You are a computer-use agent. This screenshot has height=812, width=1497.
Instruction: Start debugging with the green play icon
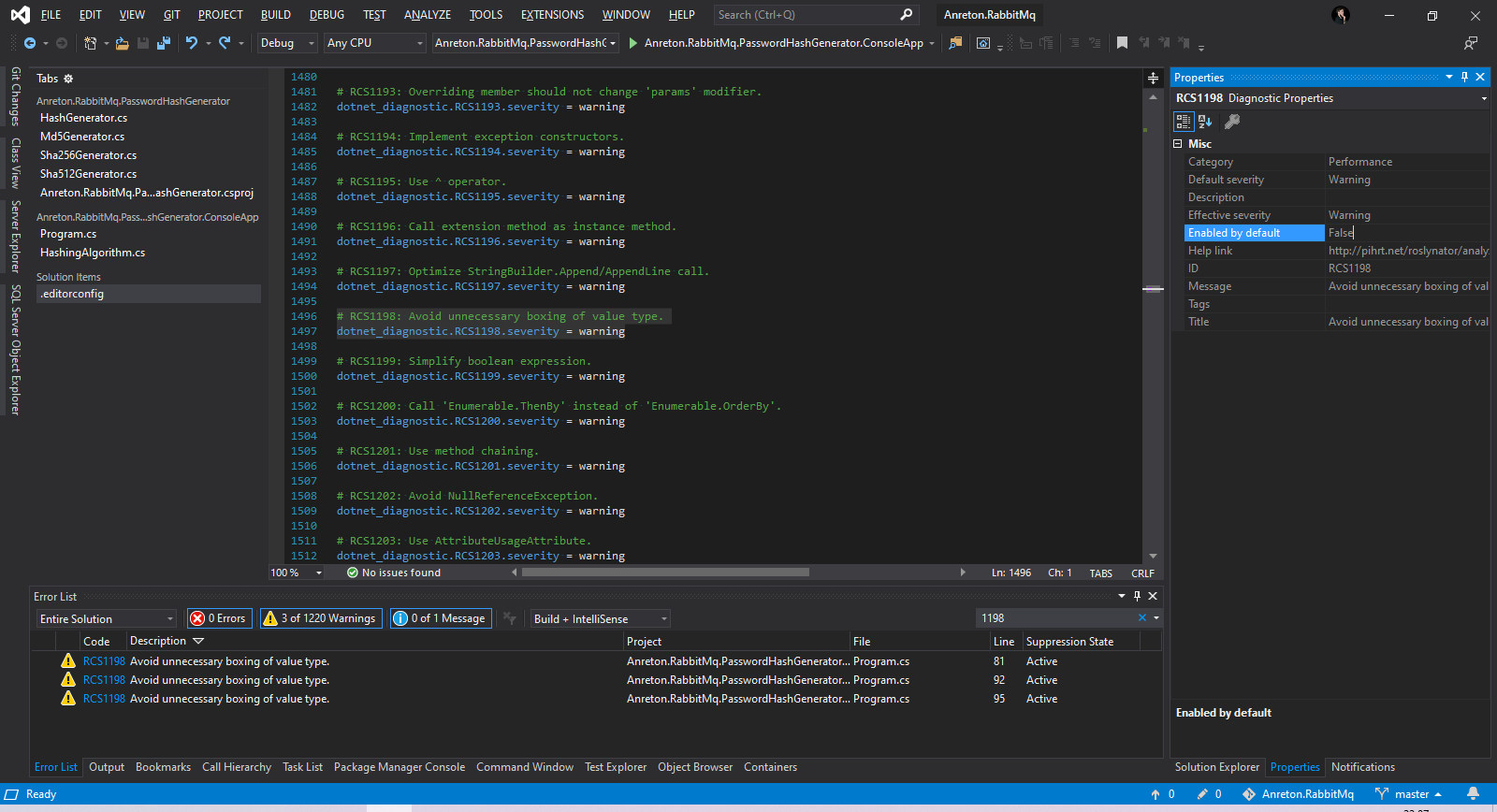point(633,43)
